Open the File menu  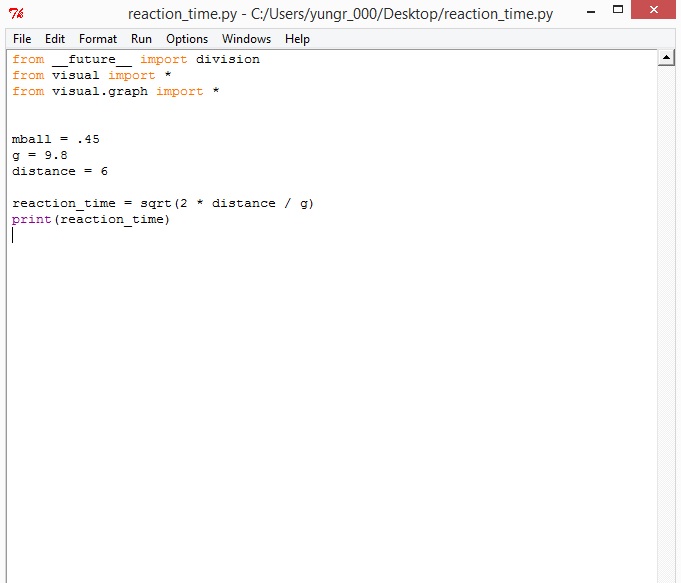22,39
